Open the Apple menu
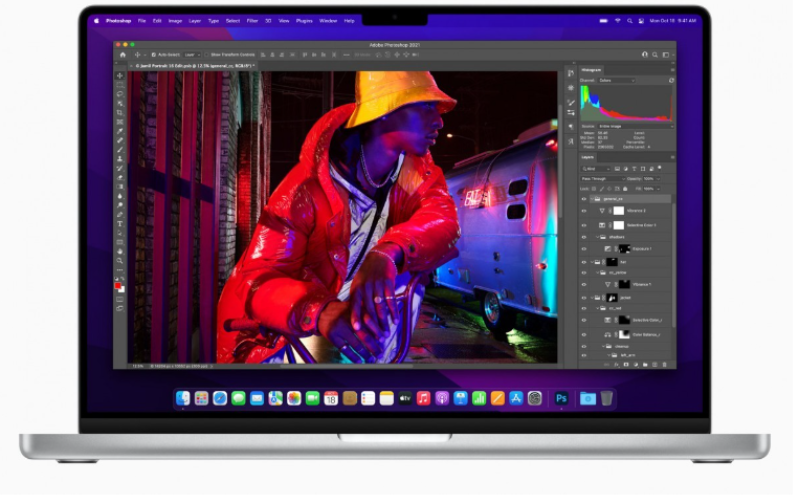The image size is (799, 500). (x=96, y=21)
